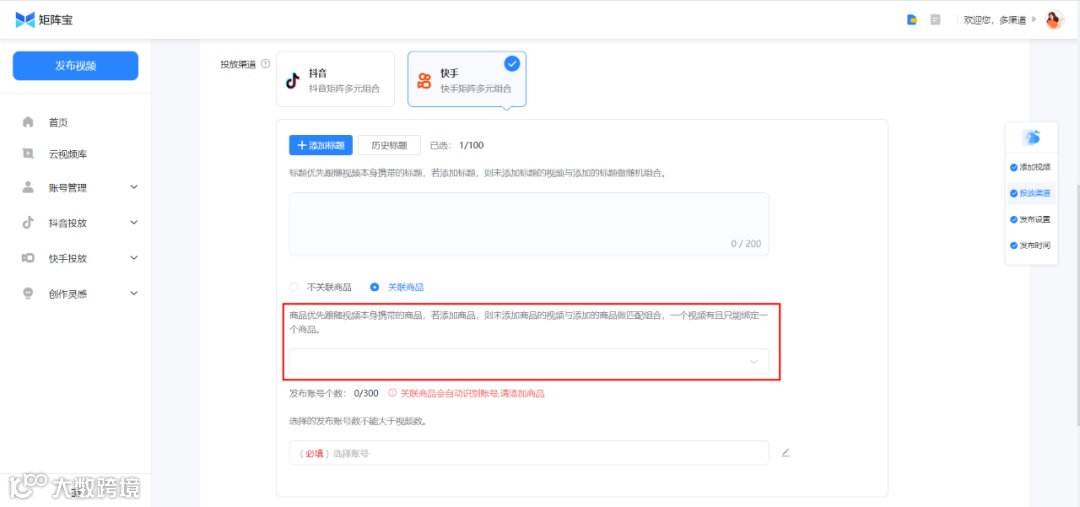Image resolution: width=1080 pixels, height=507 pixels.
Task: Open 快手投放 menu item
Action: pyautogui.click(x=68, y=258)
